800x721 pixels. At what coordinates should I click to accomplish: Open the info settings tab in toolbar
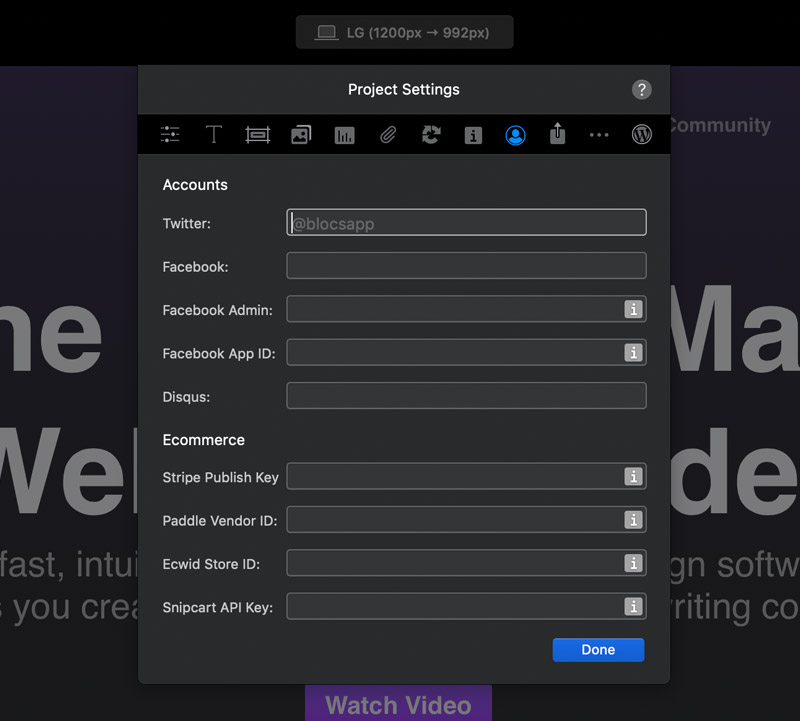pos(473,135)
